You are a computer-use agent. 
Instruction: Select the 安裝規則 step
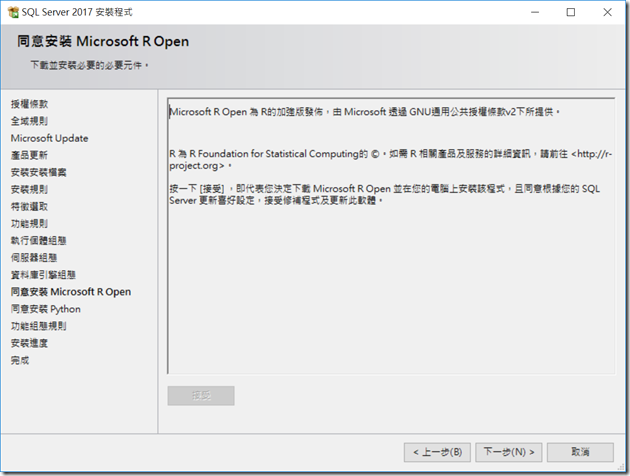click(x=29, y=189)
